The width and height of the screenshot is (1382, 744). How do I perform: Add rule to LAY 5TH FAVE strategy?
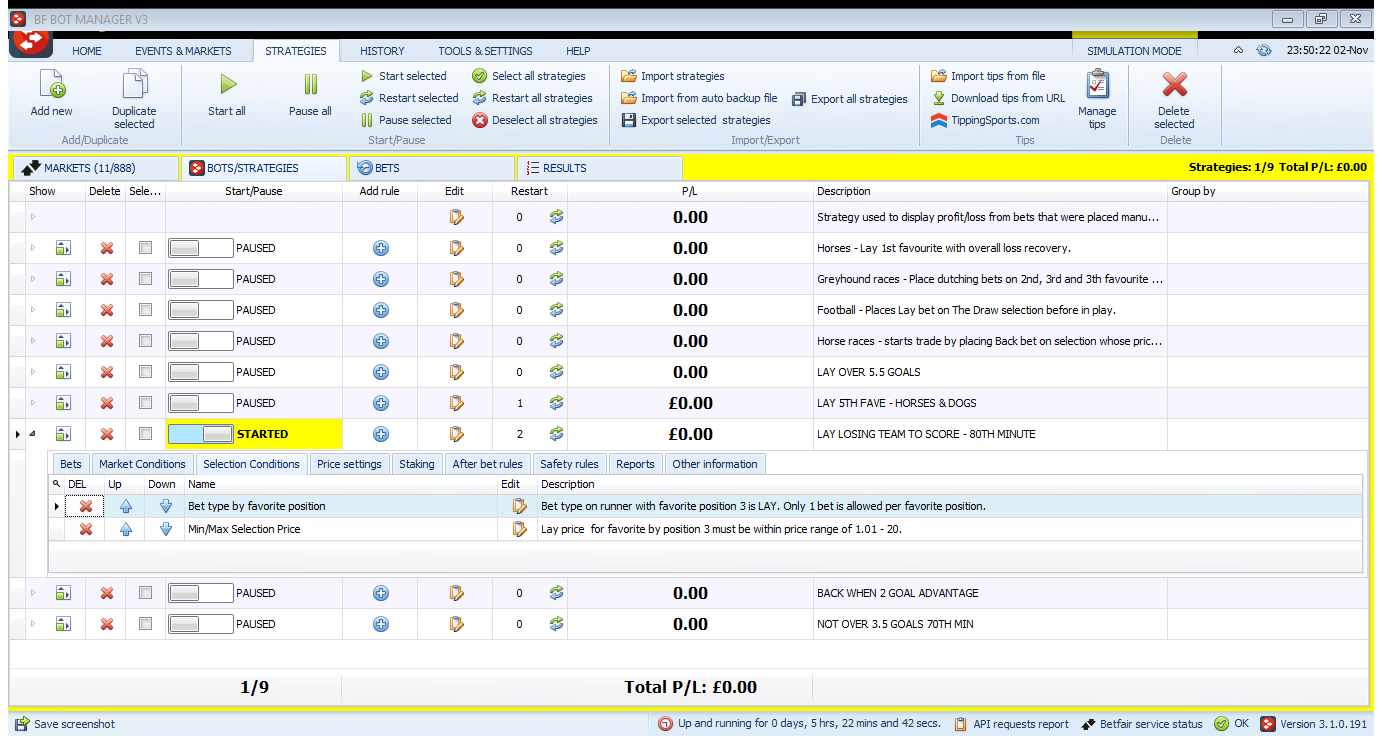380,403
